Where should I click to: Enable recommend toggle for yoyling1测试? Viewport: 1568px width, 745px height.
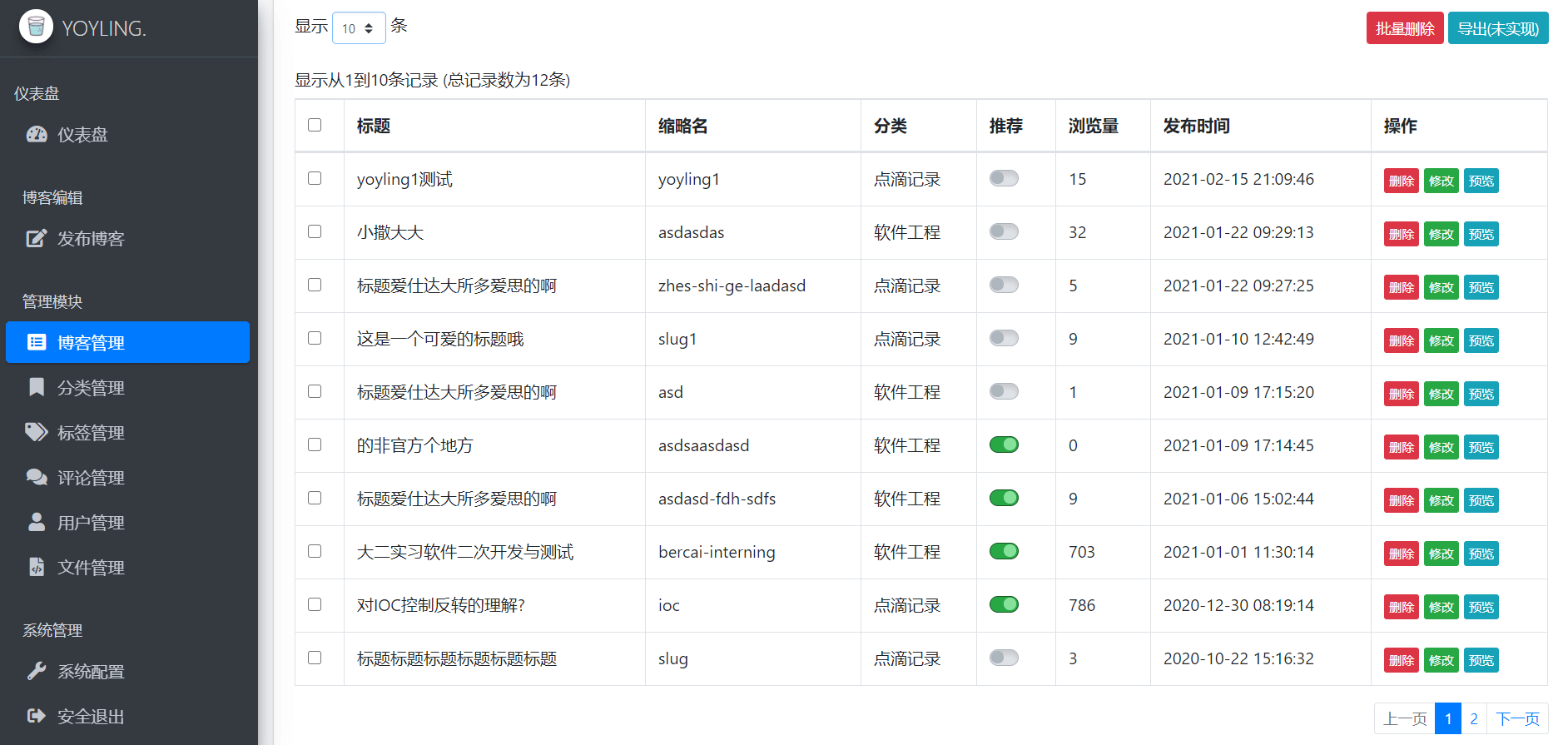pyautogui.click(x=1004, y=178)
